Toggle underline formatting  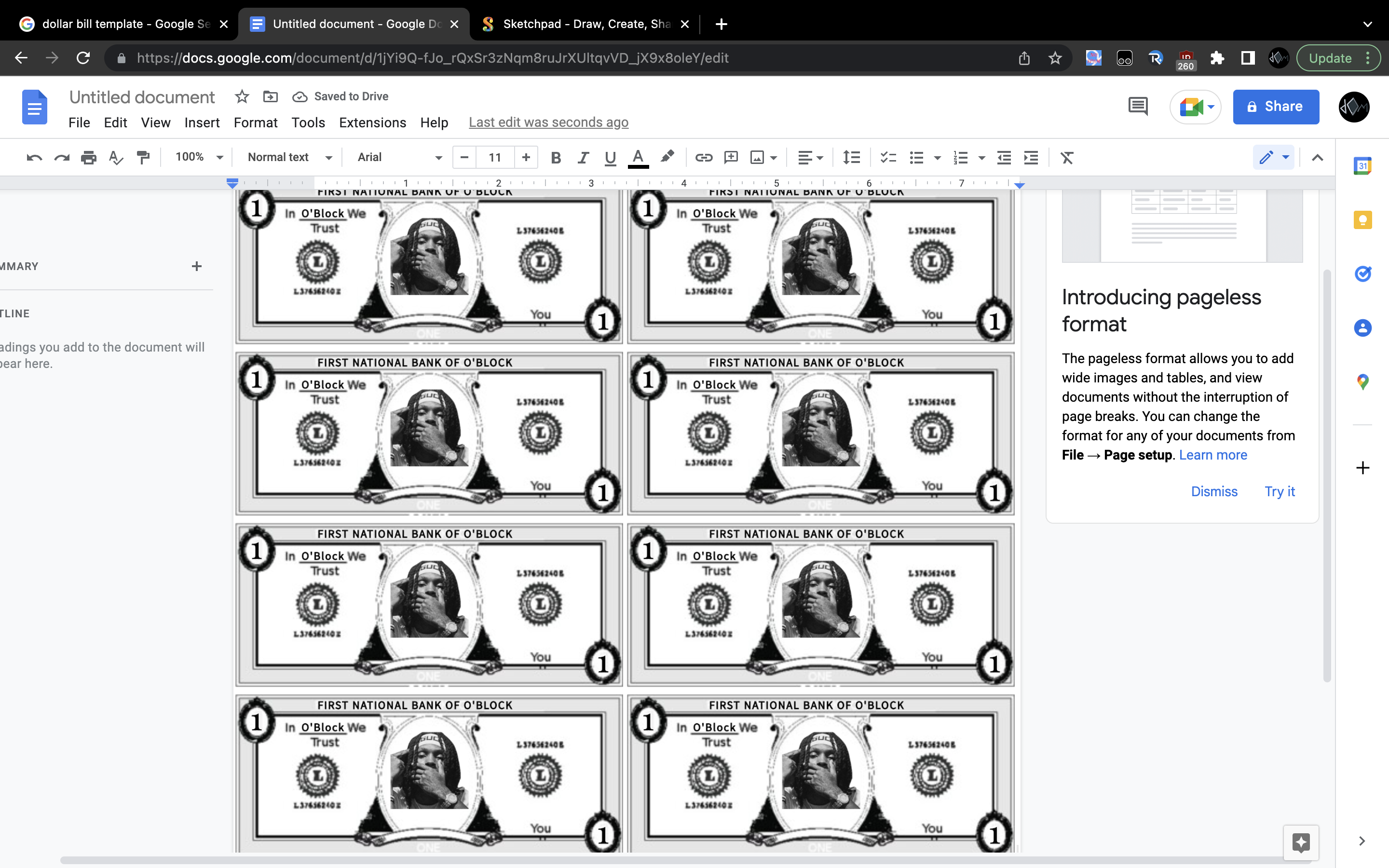click(610, 157)
